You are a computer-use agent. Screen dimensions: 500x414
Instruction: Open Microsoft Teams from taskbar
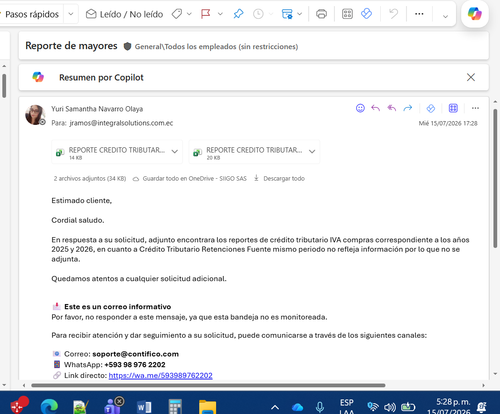113,406
